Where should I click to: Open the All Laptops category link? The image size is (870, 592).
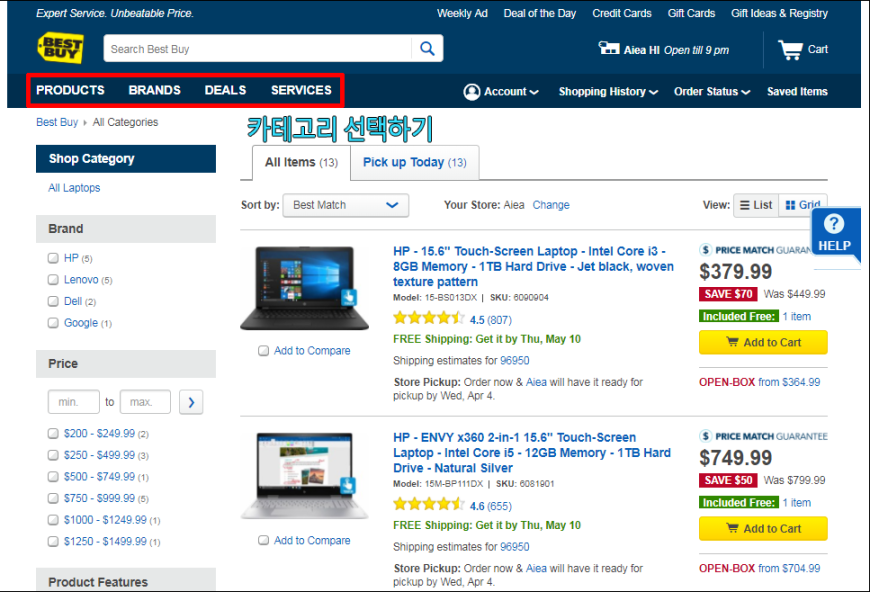tap(74, 188)
